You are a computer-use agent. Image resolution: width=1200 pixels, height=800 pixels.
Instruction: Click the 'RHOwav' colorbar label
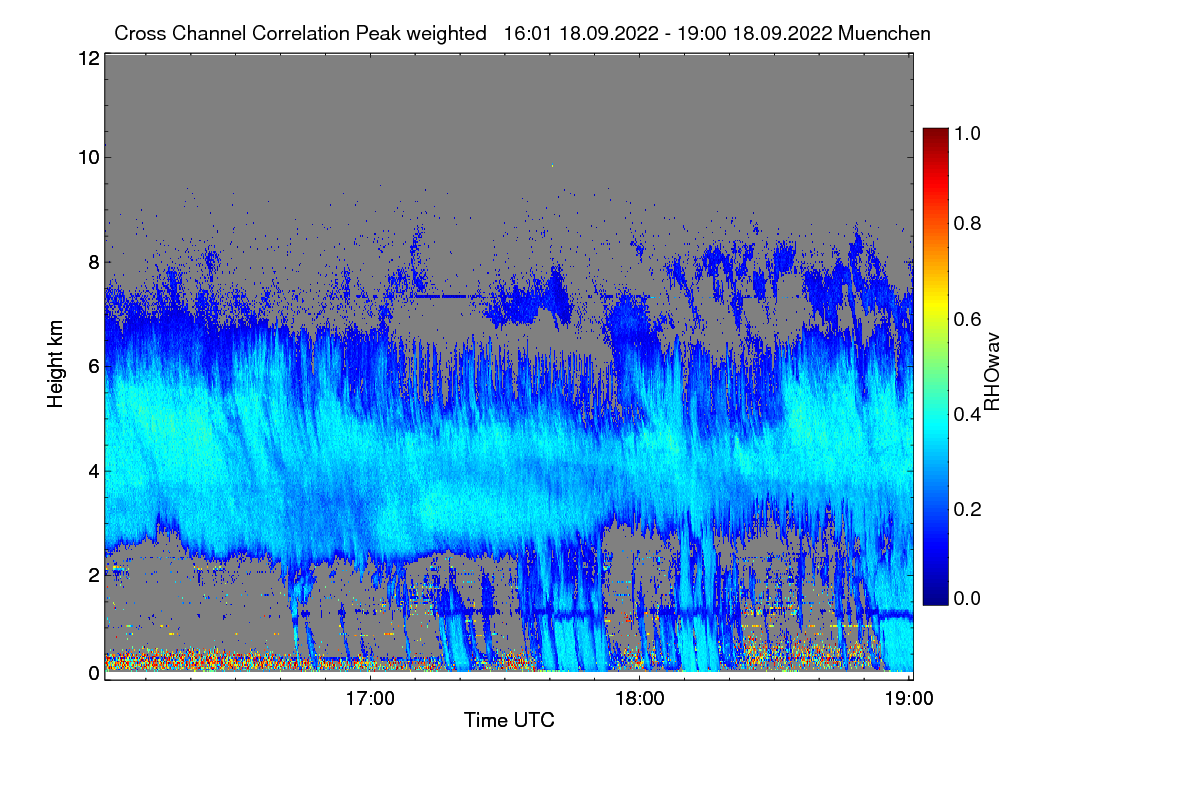[x=992, y=372]
